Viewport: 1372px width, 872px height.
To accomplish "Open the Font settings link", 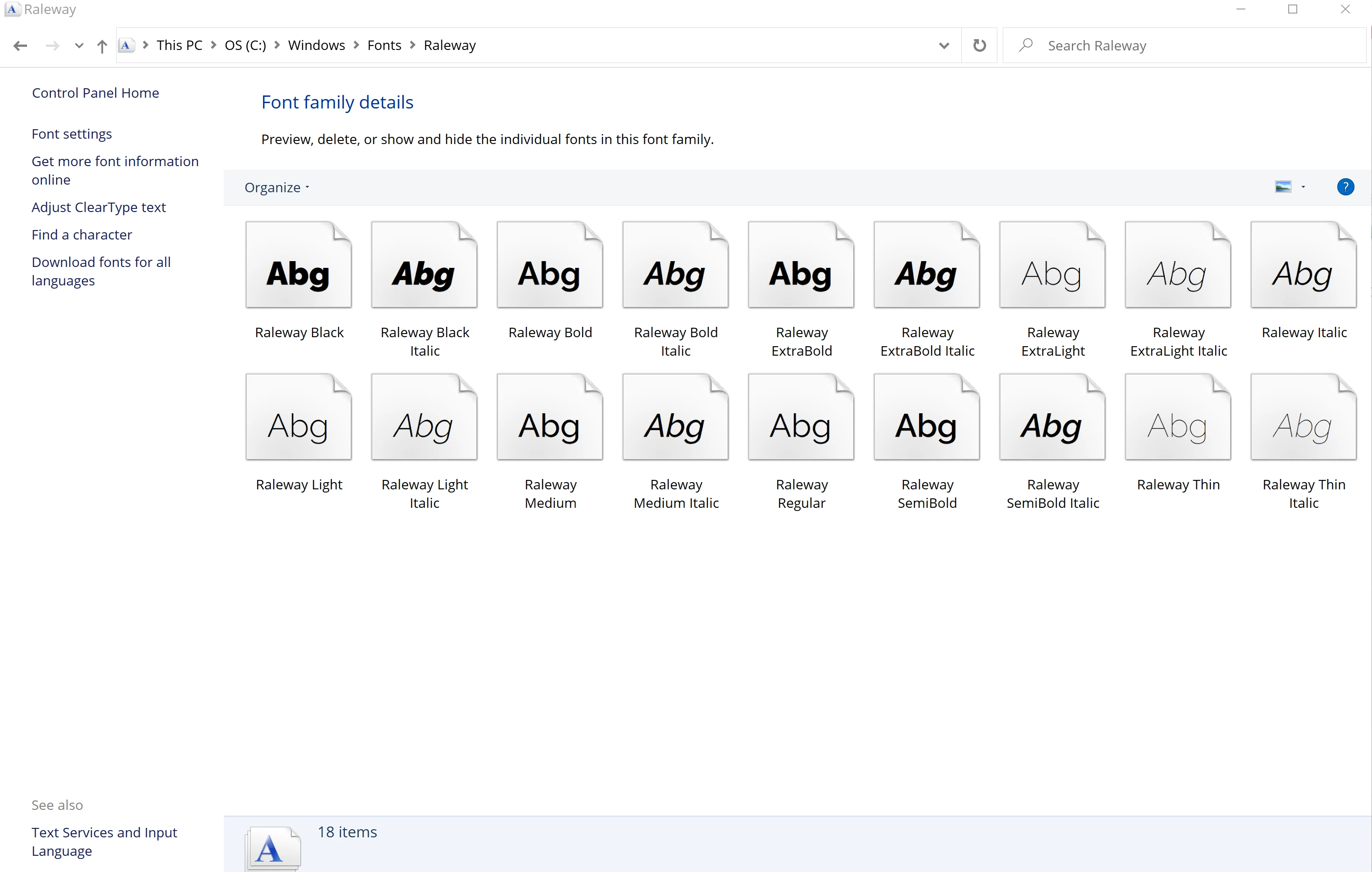I will coord(72,134).
